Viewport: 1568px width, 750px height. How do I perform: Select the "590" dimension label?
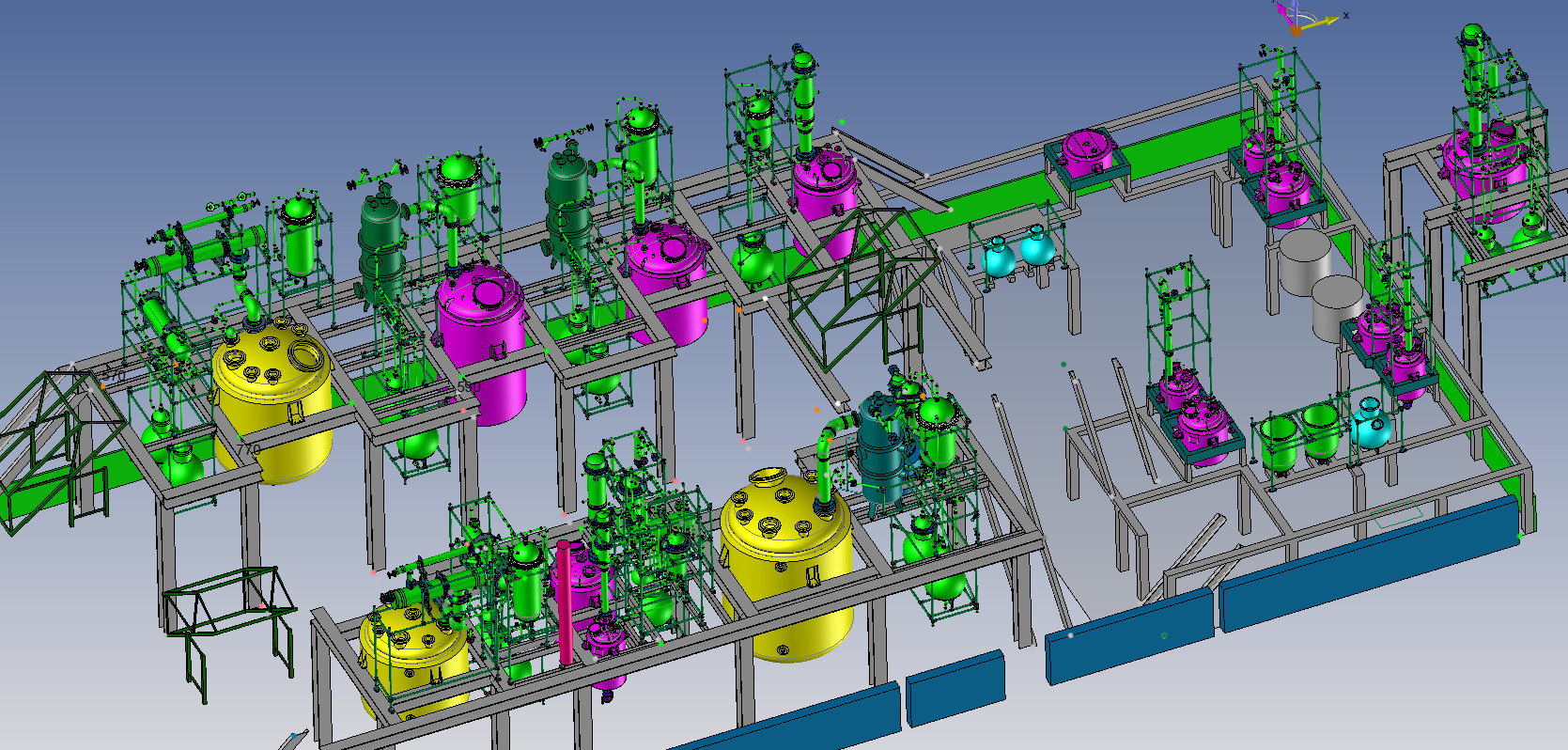[x=467, y=386]
